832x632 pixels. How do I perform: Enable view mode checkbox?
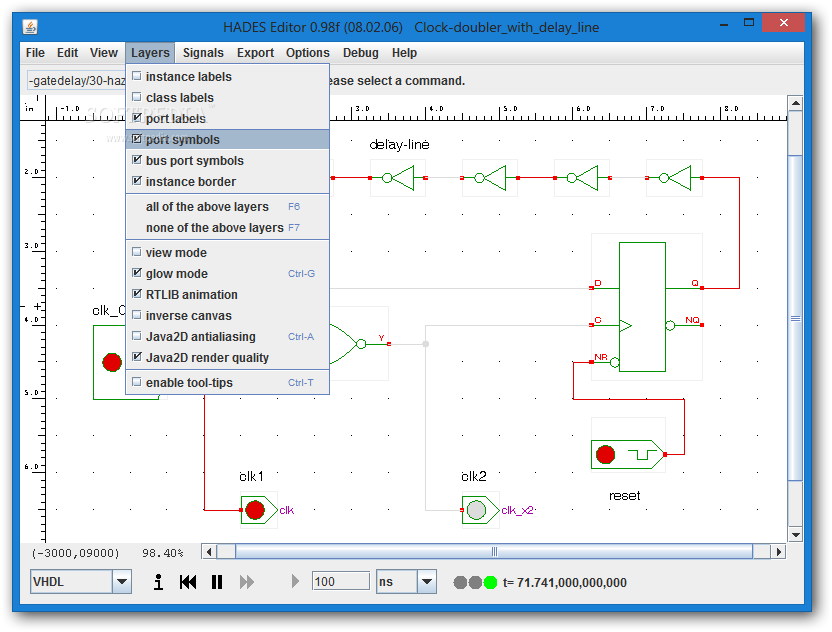click(x=228, y=253)
